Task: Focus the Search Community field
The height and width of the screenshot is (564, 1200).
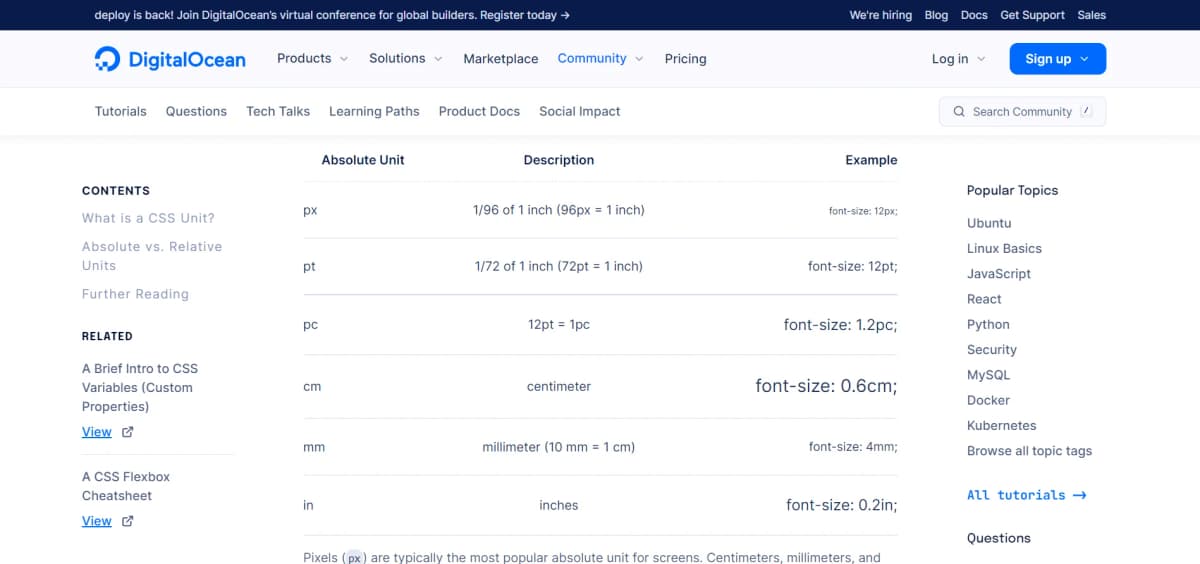Action: [x=1021, y=112]
